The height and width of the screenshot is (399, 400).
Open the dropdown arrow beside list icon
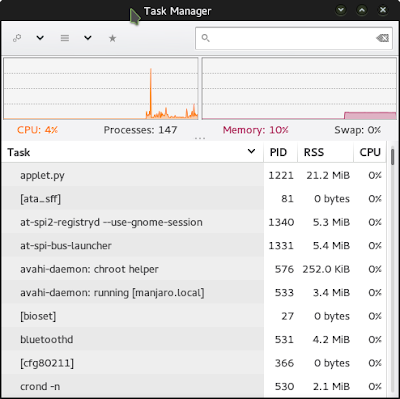pyautogui.click(x=88, y=38)
